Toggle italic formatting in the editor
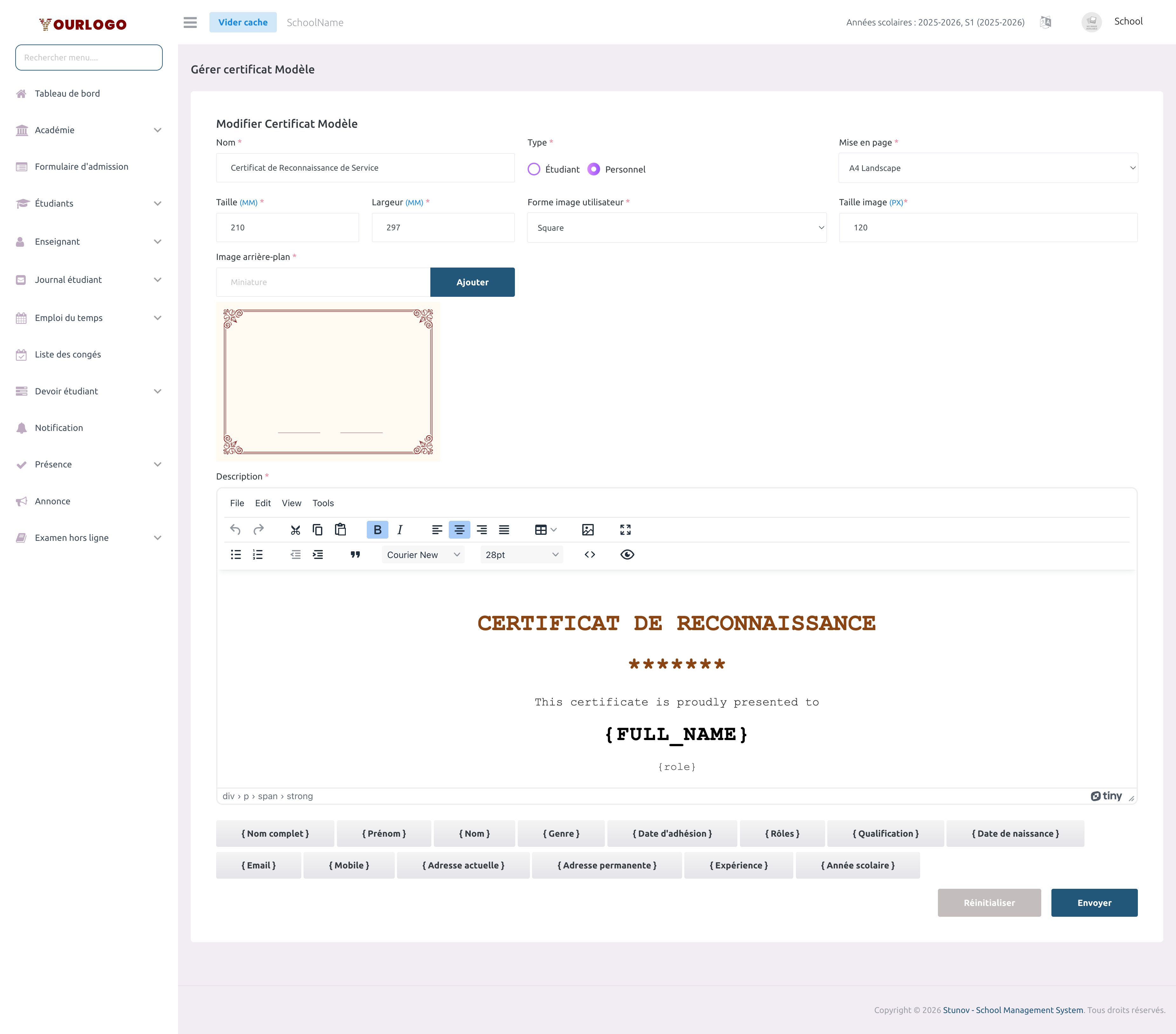This screenshot has height=1034, width=1176. pyautogui.click(x=399, y=530)
